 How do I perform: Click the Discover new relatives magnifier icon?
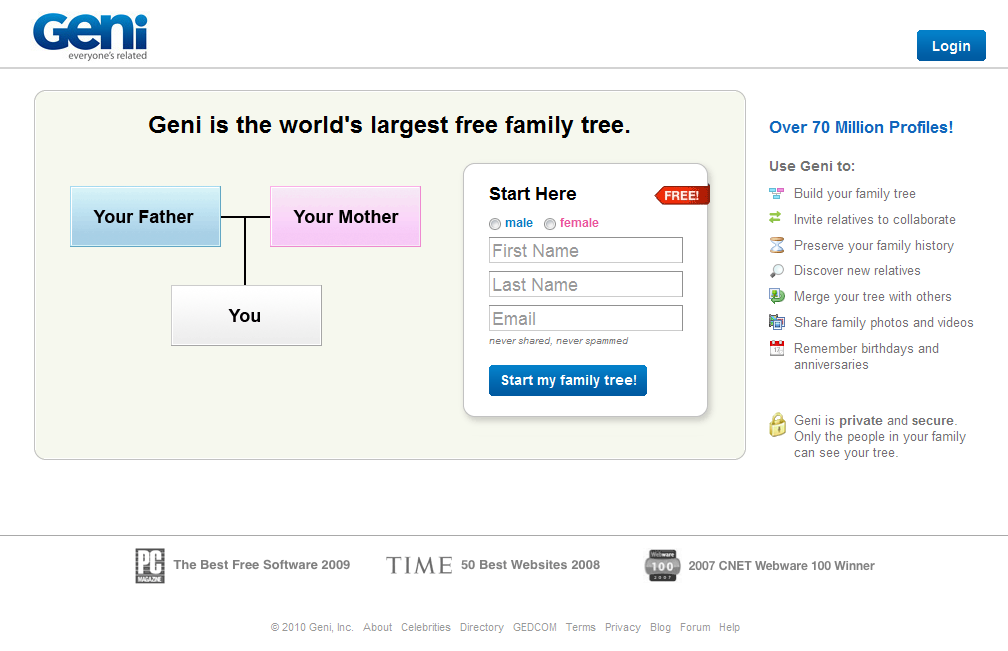click(x=776, y=270)
